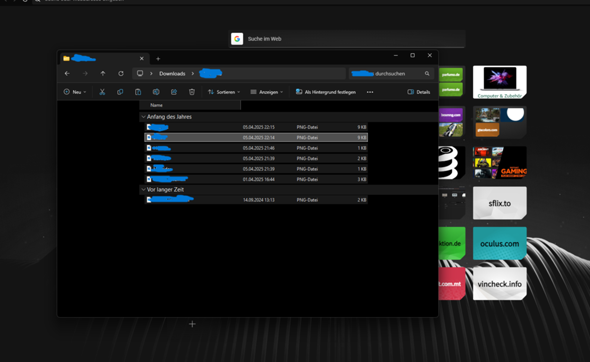This screenshot has width=590, height=362.
Task: Click the 'Suche im Web' search field
Action: click(347, 39)
